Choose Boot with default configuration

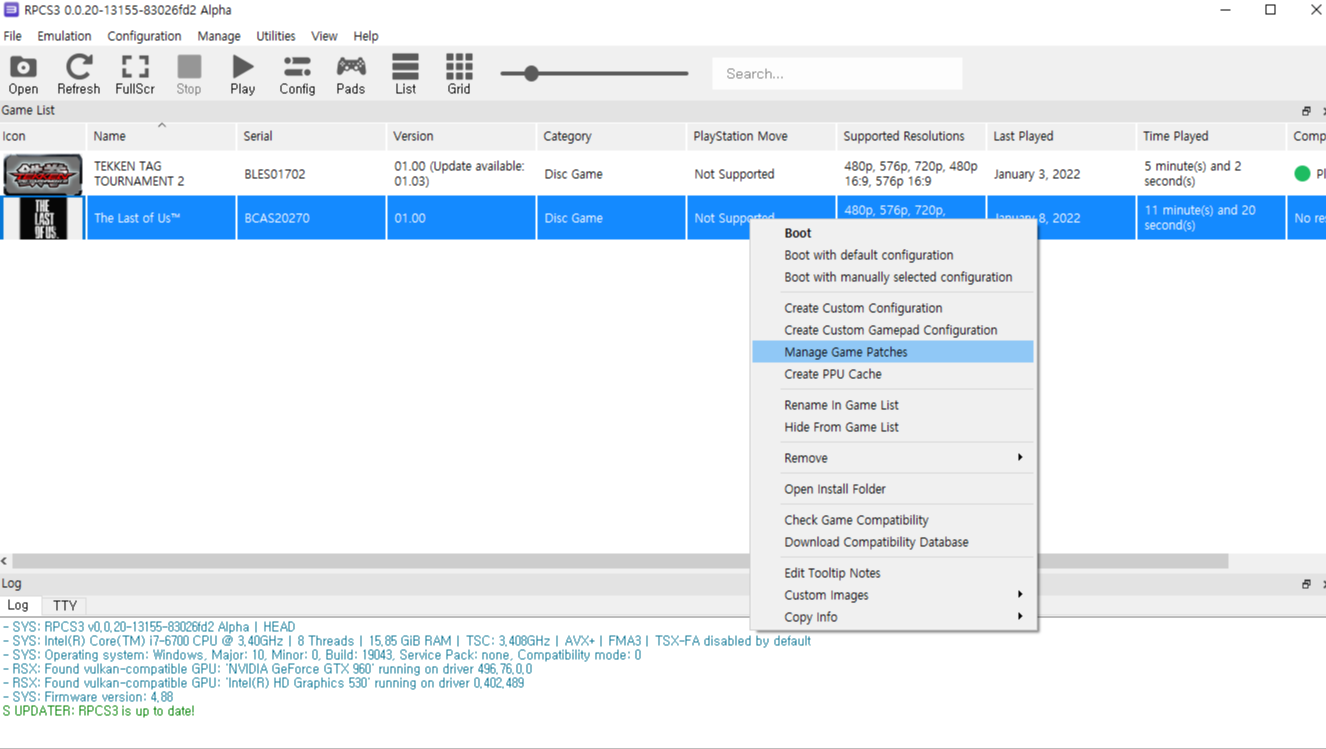tap(893, 255)
